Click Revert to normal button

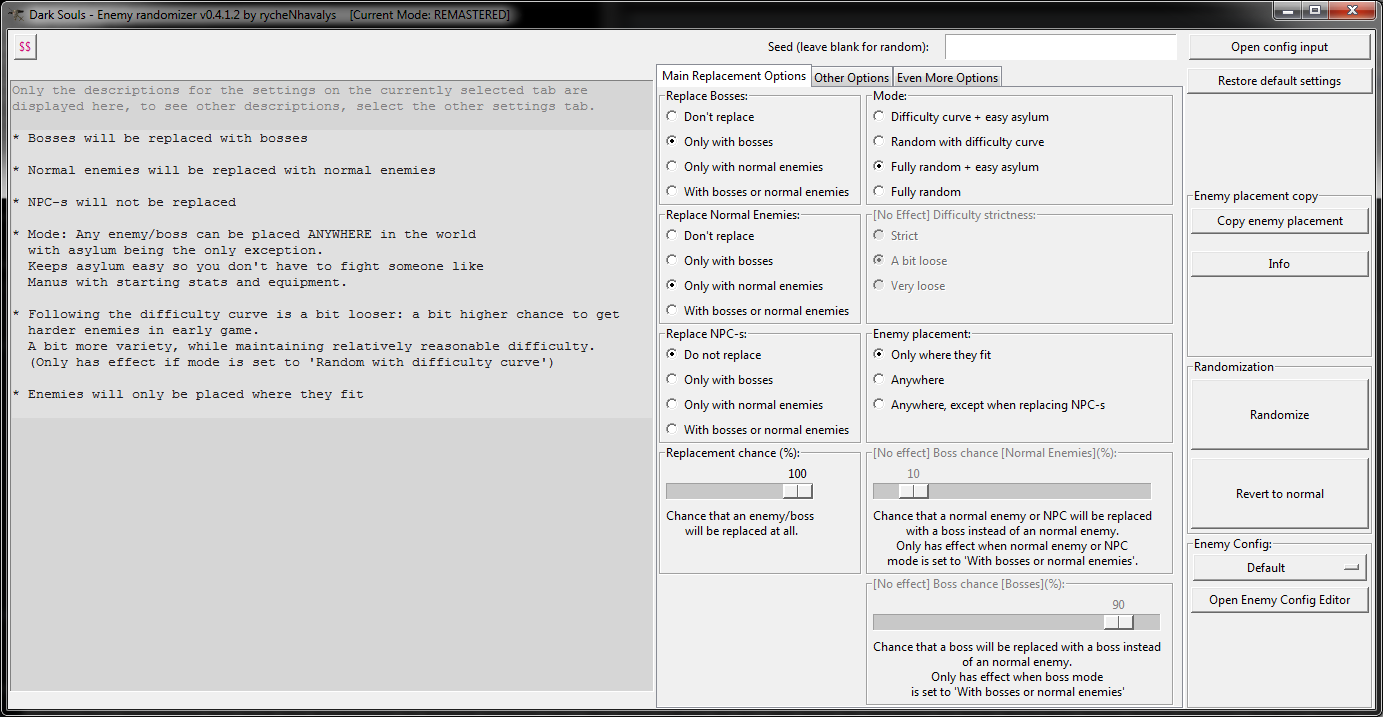(1279, 494)
